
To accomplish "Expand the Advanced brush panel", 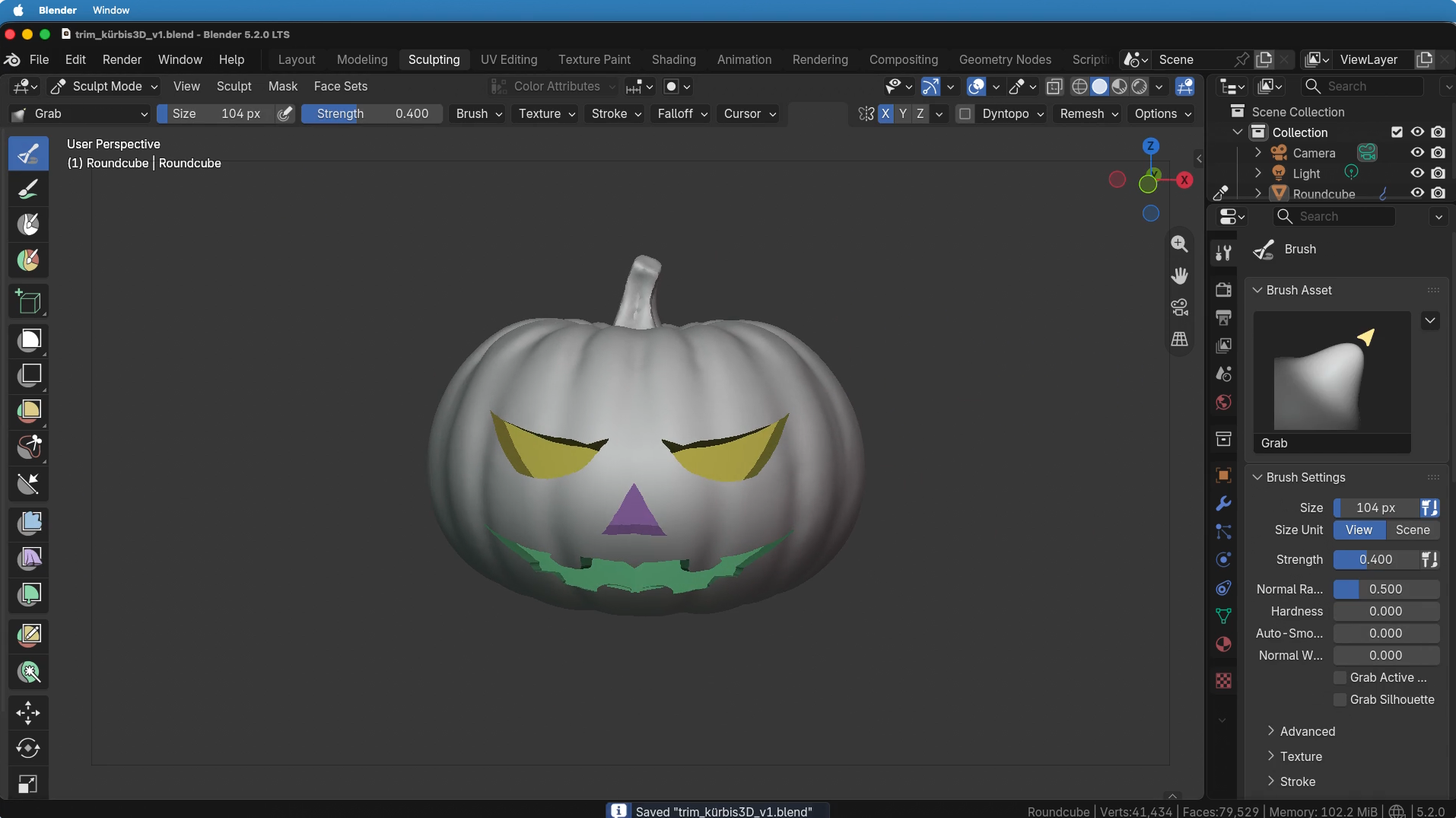I will coord(1307,731).
